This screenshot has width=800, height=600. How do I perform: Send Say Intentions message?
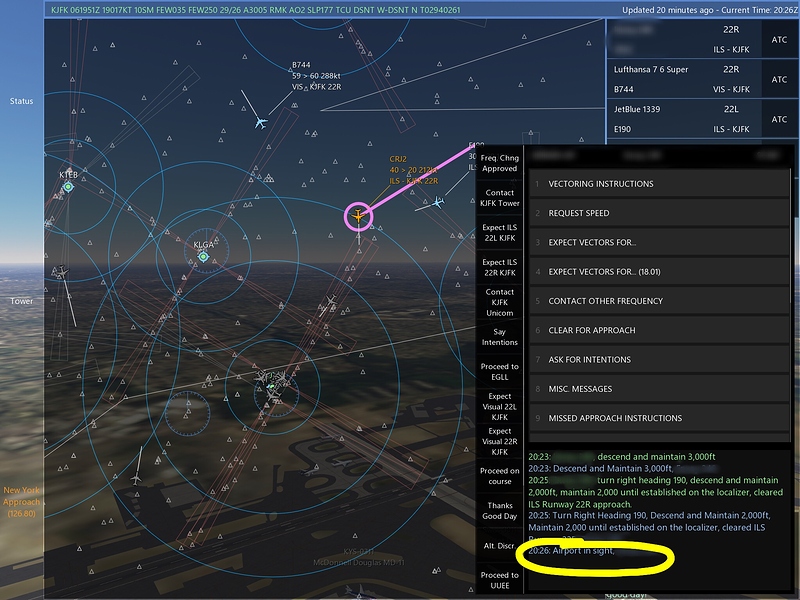point(499,337)
